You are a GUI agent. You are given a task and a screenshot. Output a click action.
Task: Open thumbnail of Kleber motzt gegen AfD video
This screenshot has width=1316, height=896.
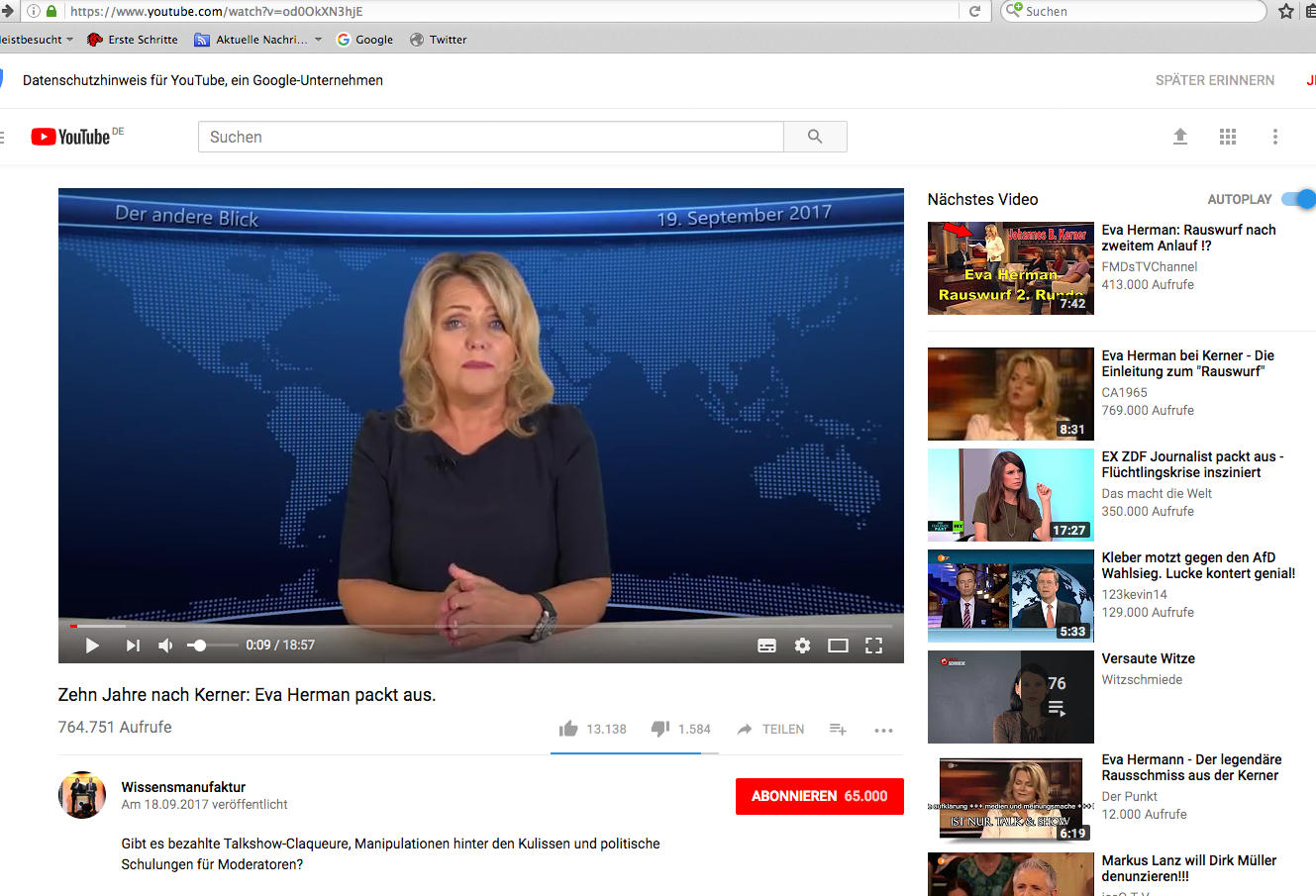pyautogui.click(x=1011, y=596)
